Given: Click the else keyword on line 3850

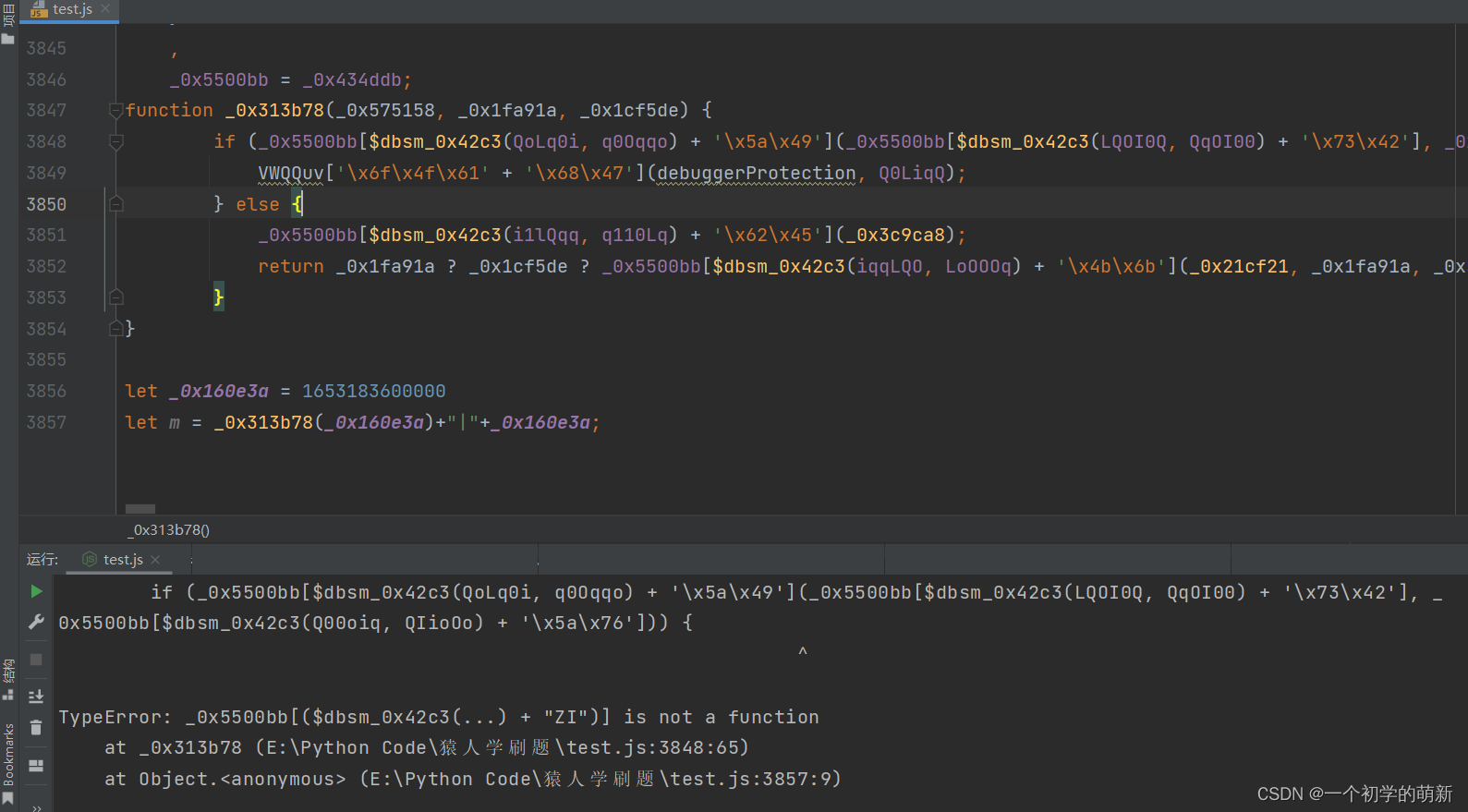Looking at the screenshot, I should pyautogui.click(x=258, y=204).
